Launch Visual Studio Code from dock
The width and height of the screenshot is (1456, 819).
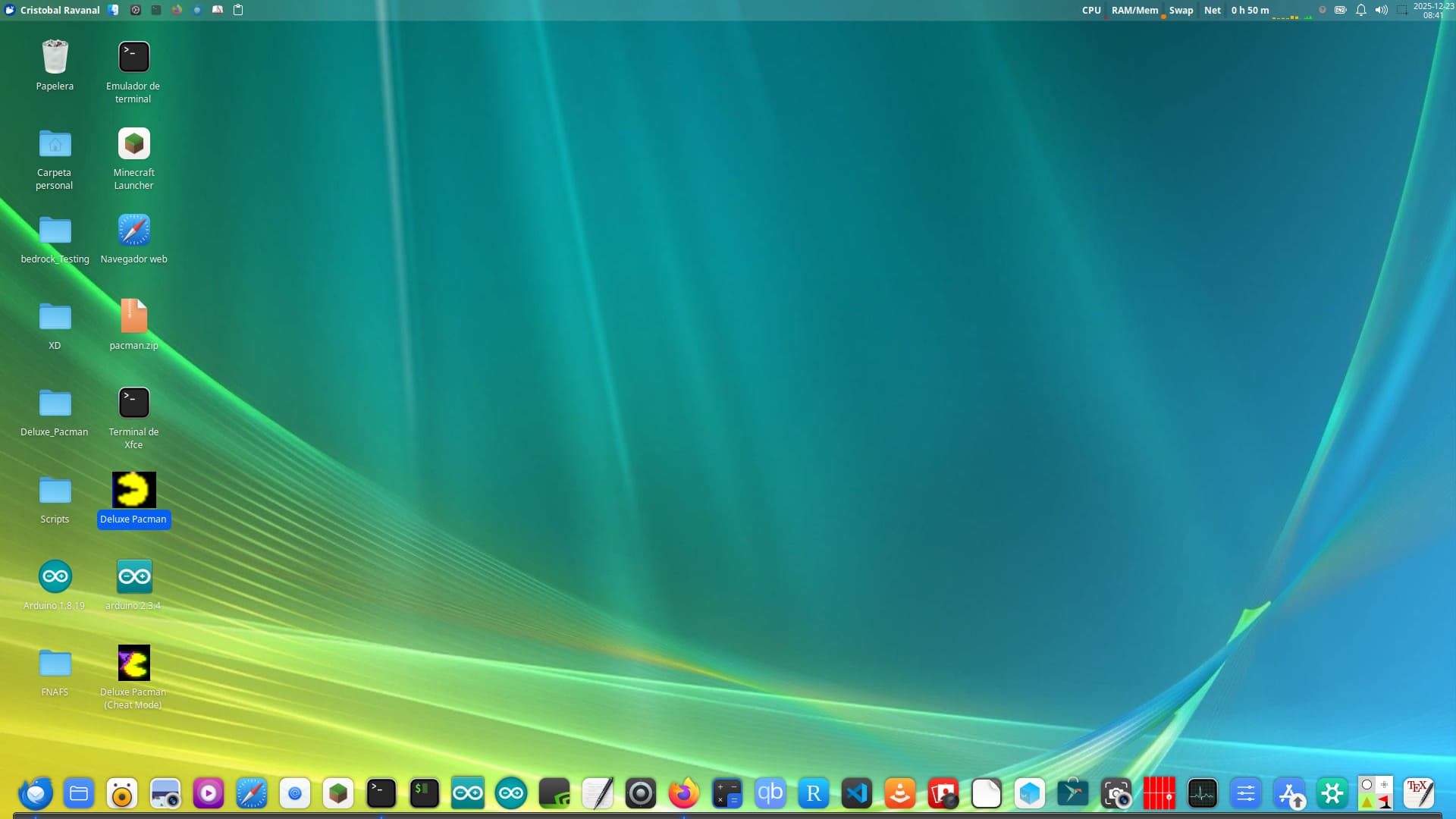coord(857,794)
